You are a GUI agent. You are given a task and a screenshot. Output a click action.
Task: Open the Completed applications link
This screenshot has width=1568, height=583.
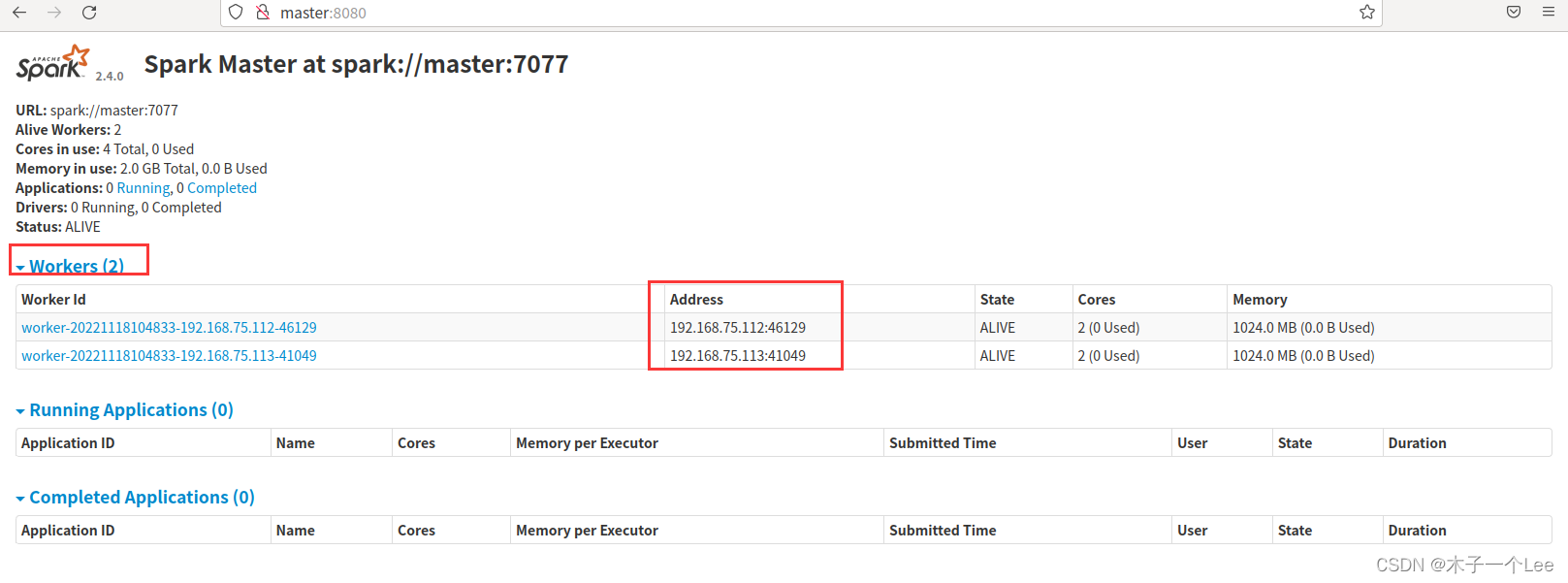pyautogui.click(x=222, y=188)
